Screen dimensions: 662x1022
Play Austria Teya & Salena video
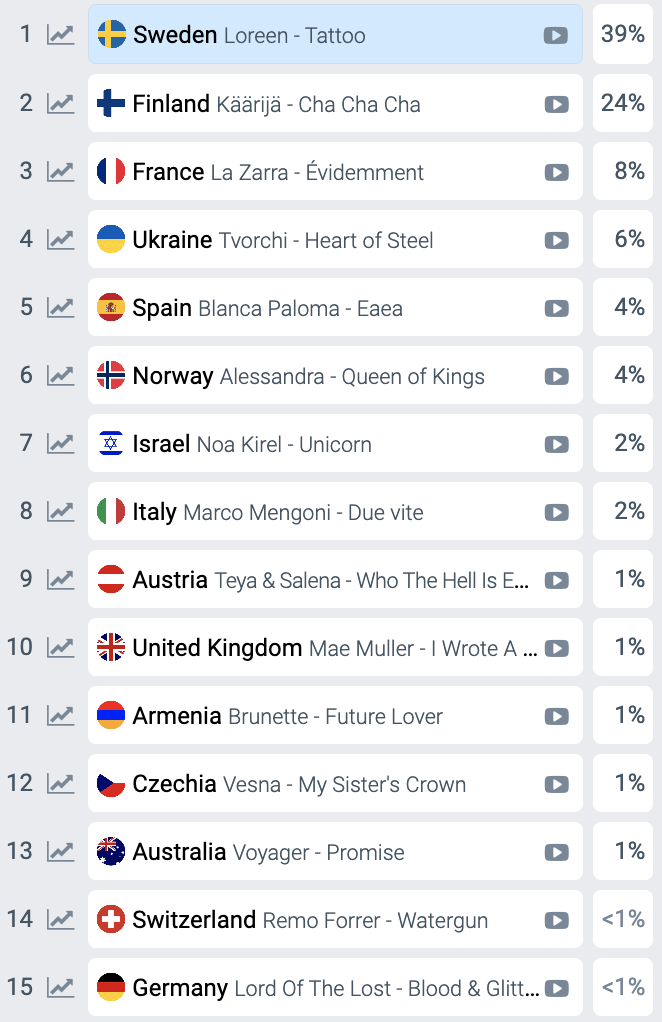[x=556, y=580]
